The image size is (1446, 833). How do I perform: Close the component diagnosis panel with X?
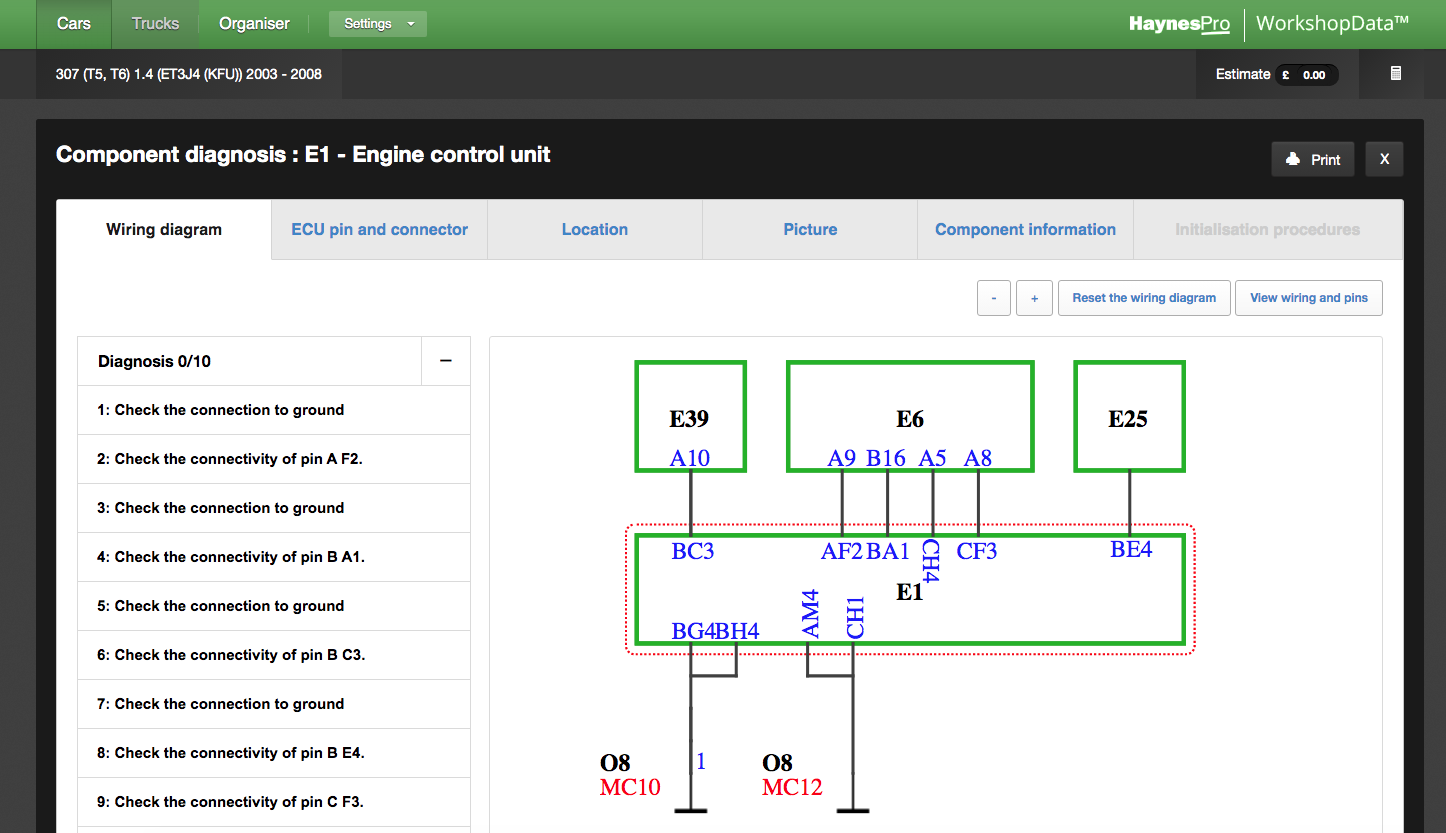pyautogui.click(x=1384, y=159)
